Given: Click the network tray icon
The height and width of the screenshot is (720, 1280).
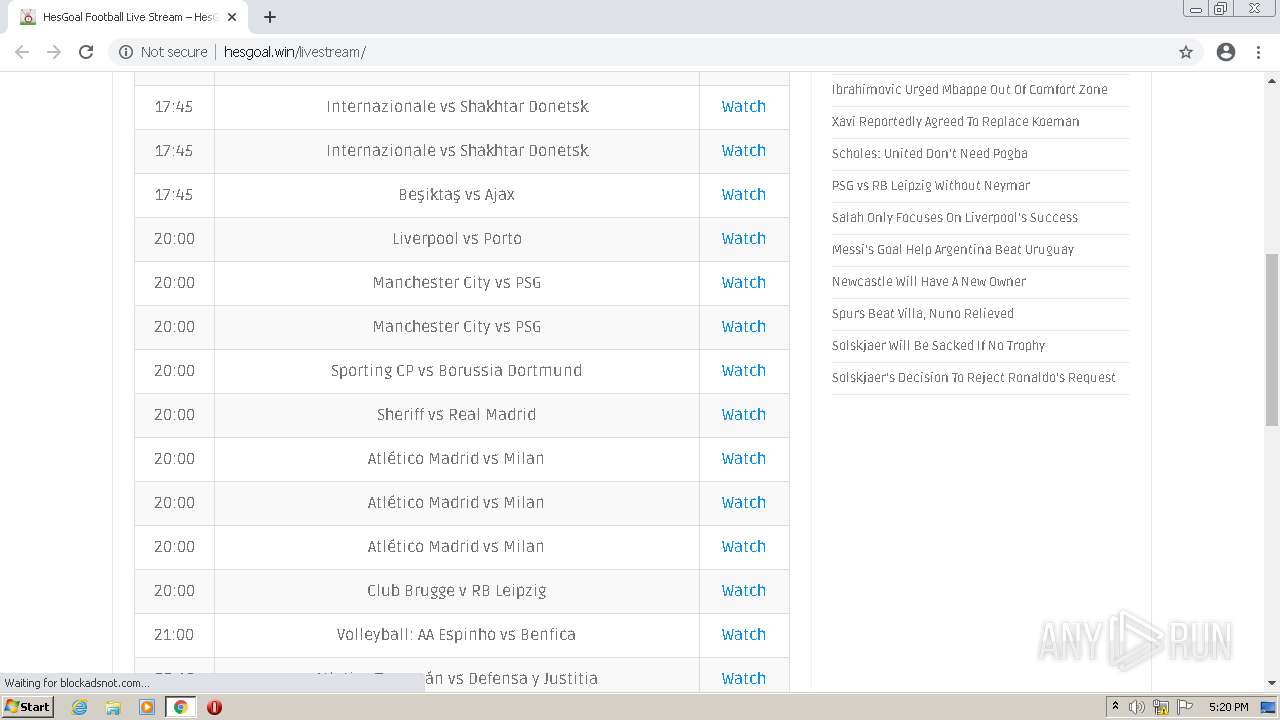Looking at the screenshot, I should pos(1161,707).
